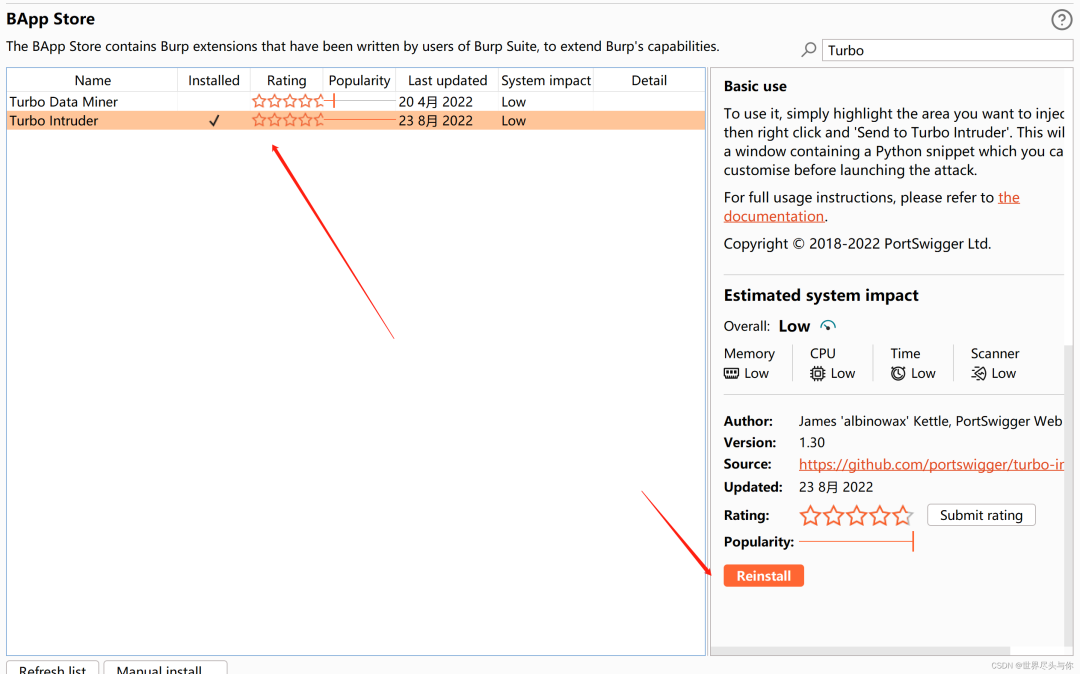Click the Memory impact icon

tap(731, 373)
